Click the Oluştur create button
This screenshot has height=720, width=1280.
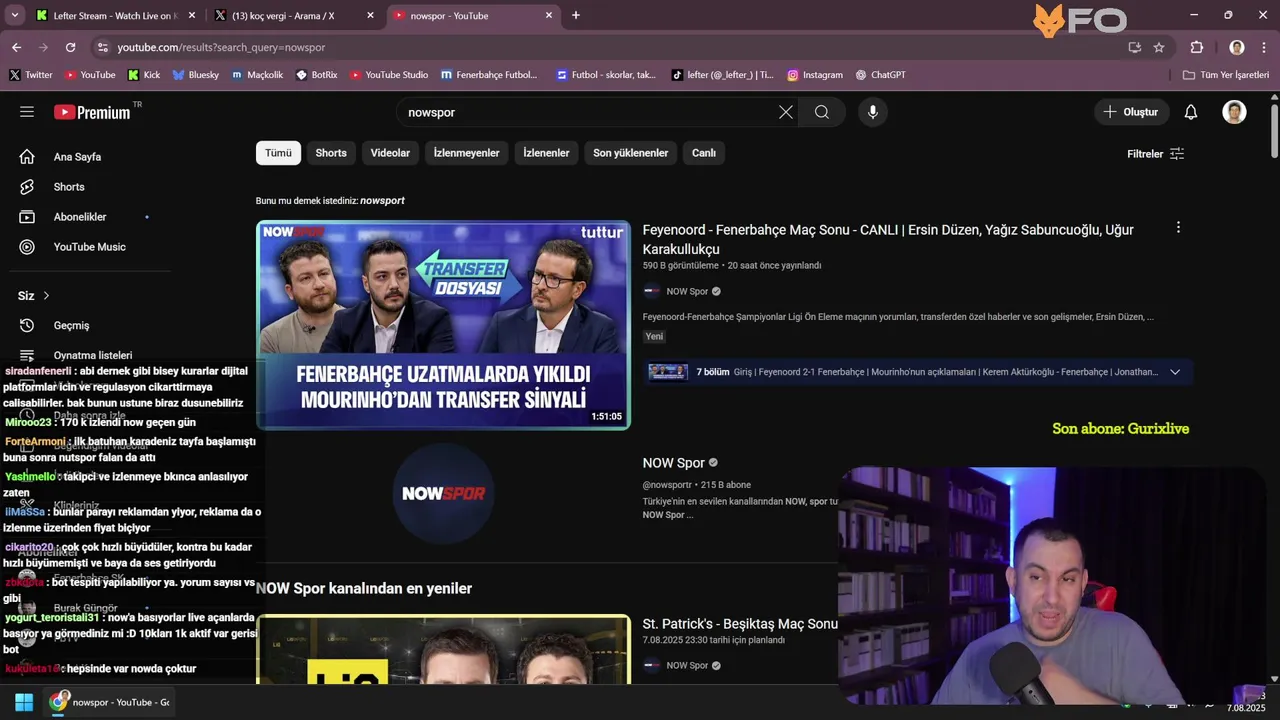pyautogui.click(x=1131, y=112)
